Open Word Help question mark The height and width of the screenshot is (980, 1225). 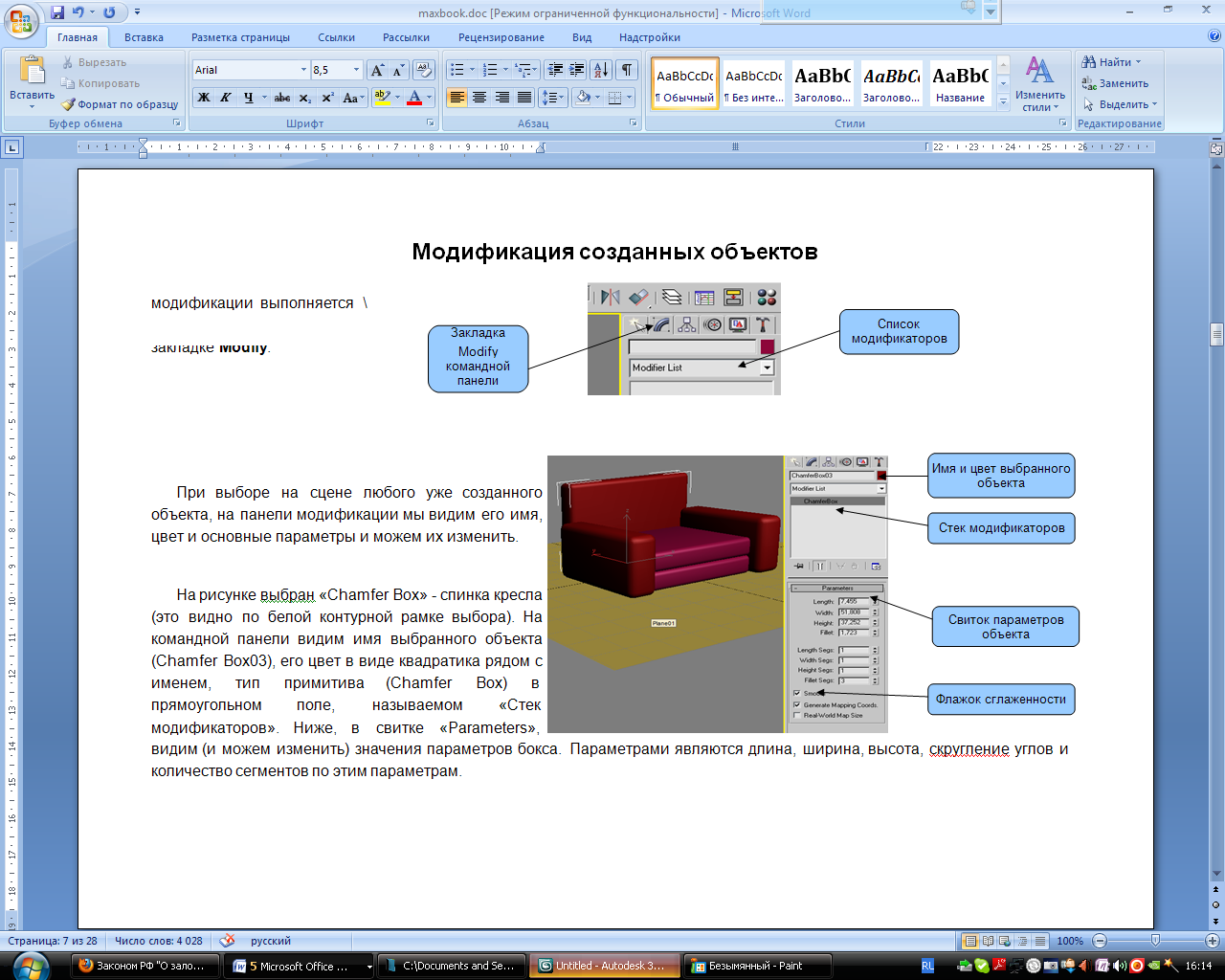point(1214,36)
